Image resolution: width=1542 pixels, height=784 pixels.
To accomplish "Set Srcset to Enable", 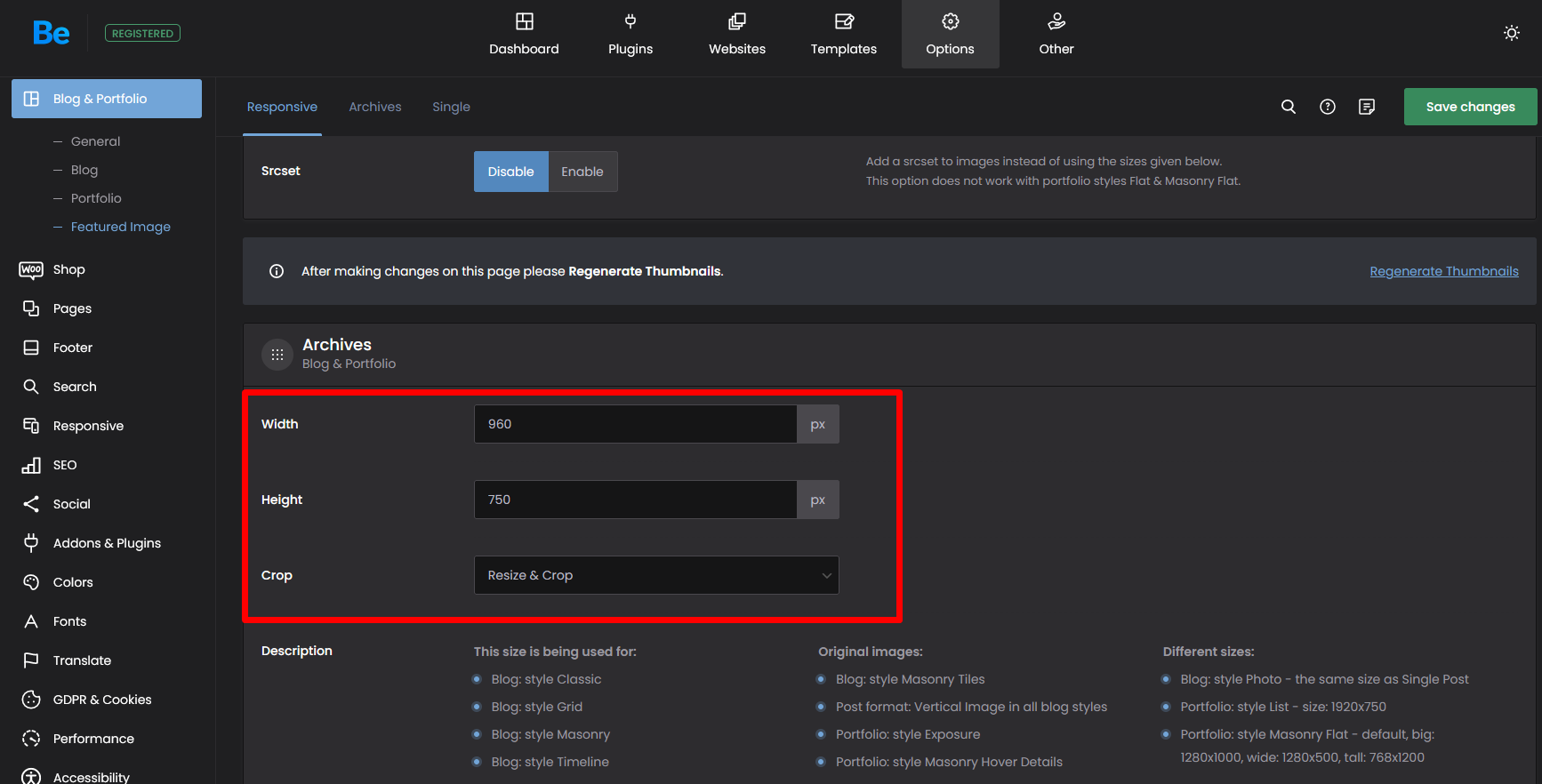I will 582,172.
